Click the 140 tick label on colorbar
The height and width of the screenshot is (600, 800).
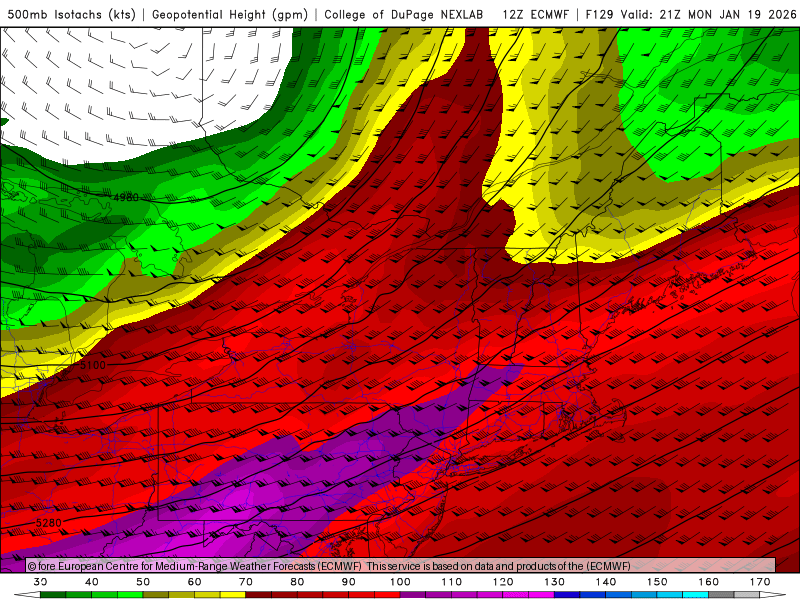click(606, 582)
